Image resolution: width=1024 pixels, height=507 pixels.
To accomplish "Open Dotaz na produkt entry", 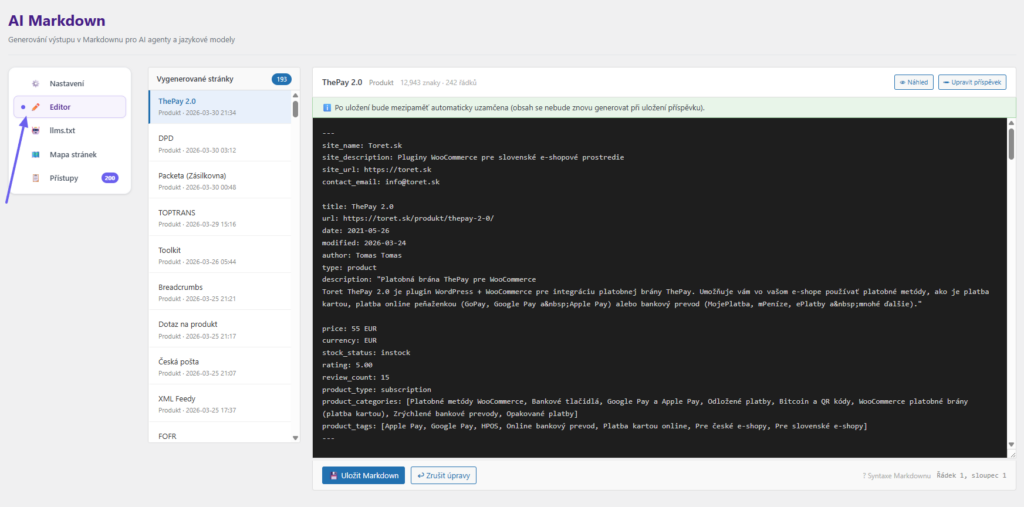I will pyautogui.click(x=220, y=329).
